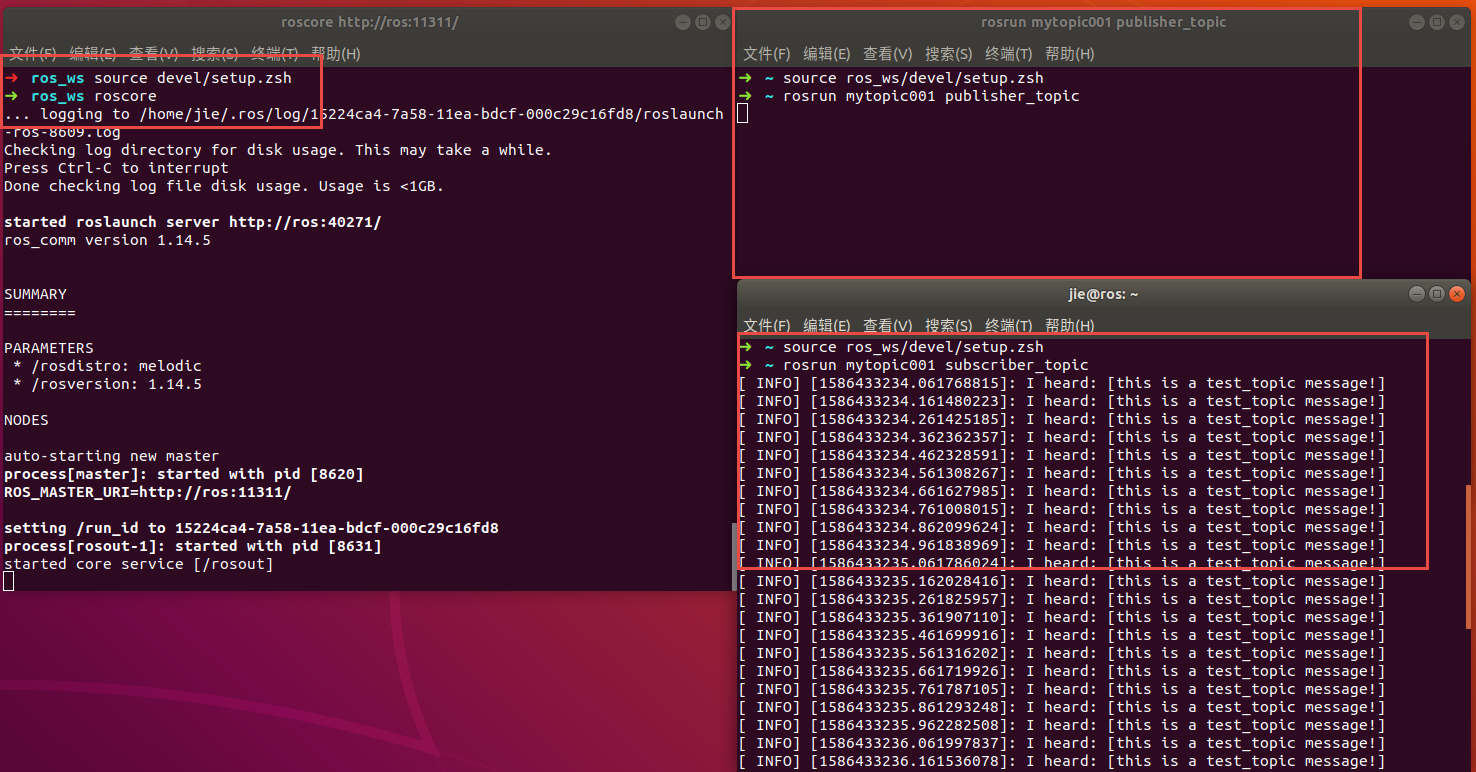Click log line with timestamp 1586433235.461699916
The image size is (1476, 772).
(x=1062, y=635)
